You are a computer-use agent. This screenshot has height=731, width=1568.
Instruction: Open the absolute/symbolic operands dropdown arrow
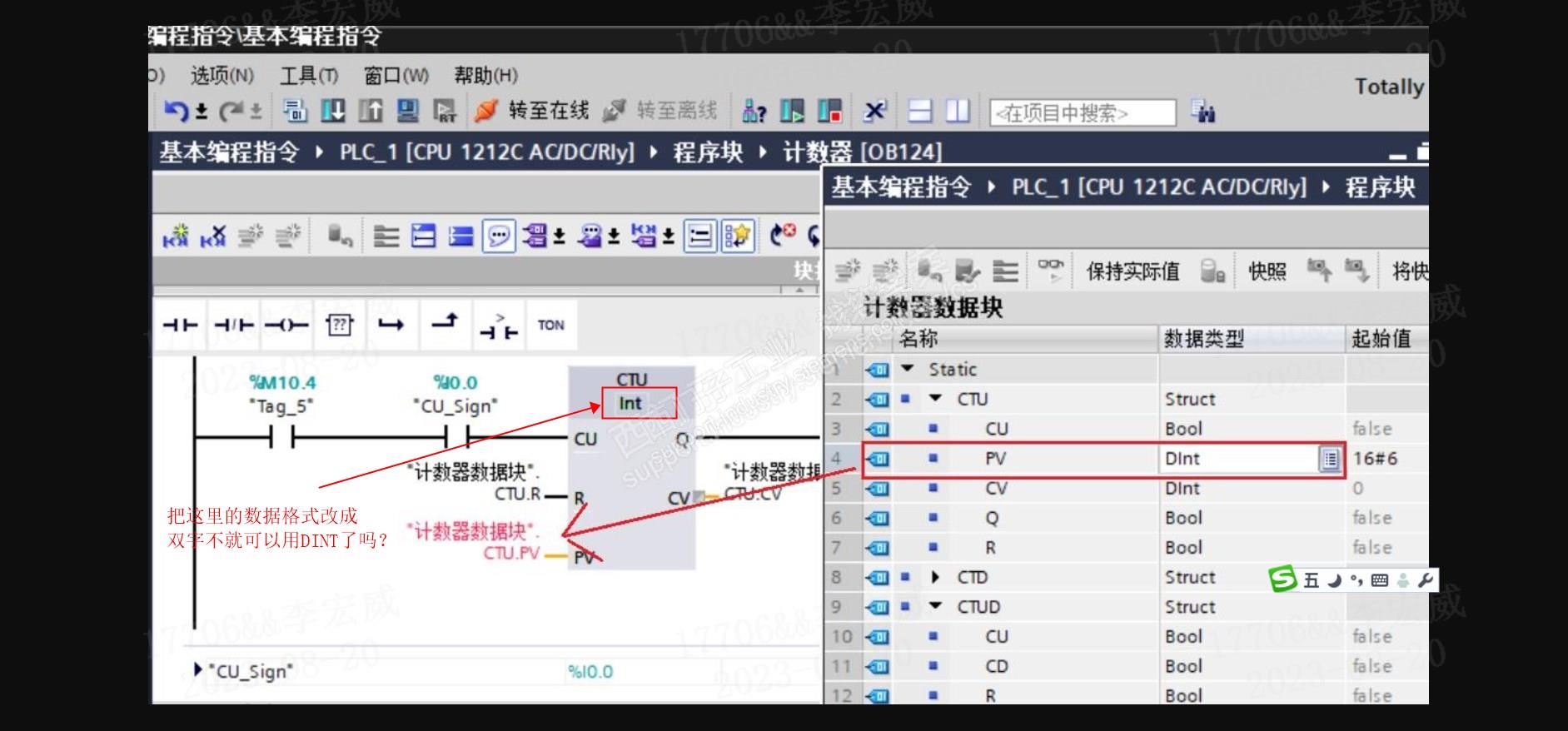pos(560,237)
